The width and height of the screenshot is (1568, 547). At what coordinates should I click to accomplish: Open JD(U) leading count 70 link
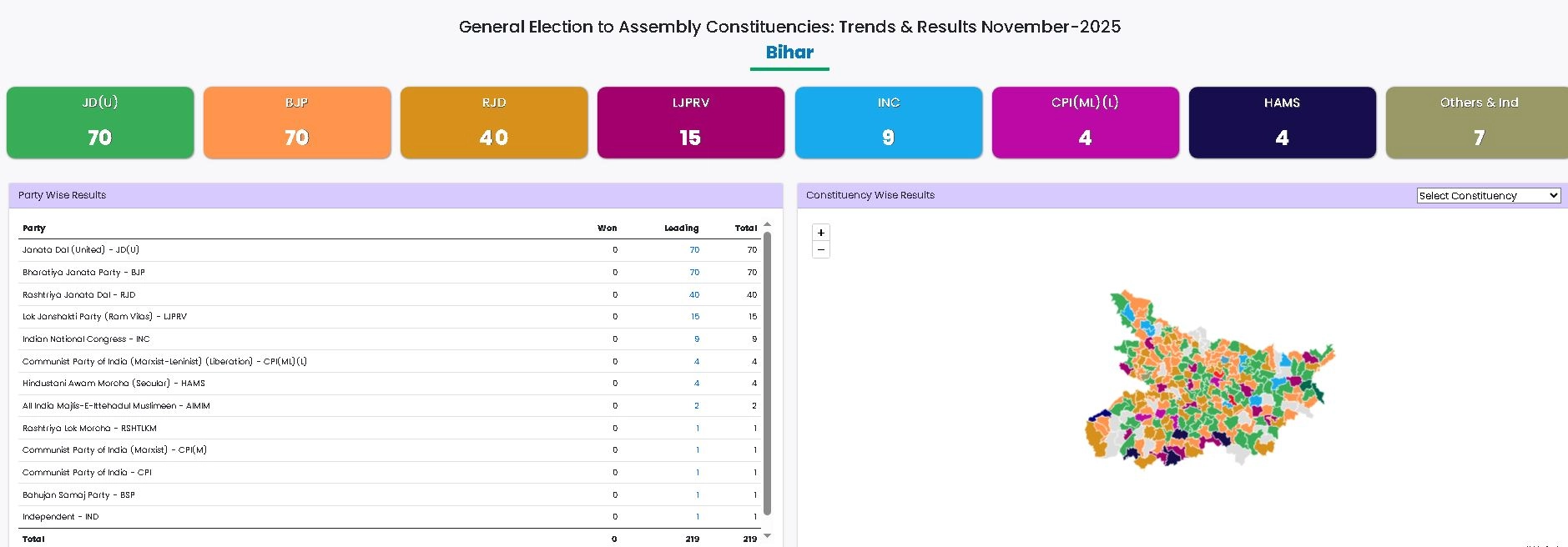coord(694,250)
